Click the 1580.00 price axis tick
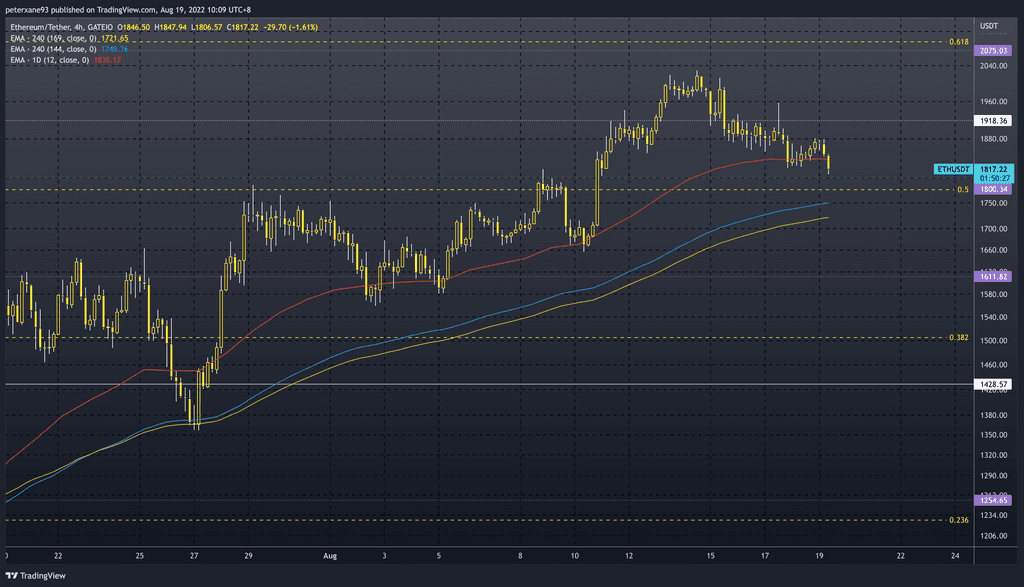The height and width of the screenshot is (587, 1024). tap(994, 294)
